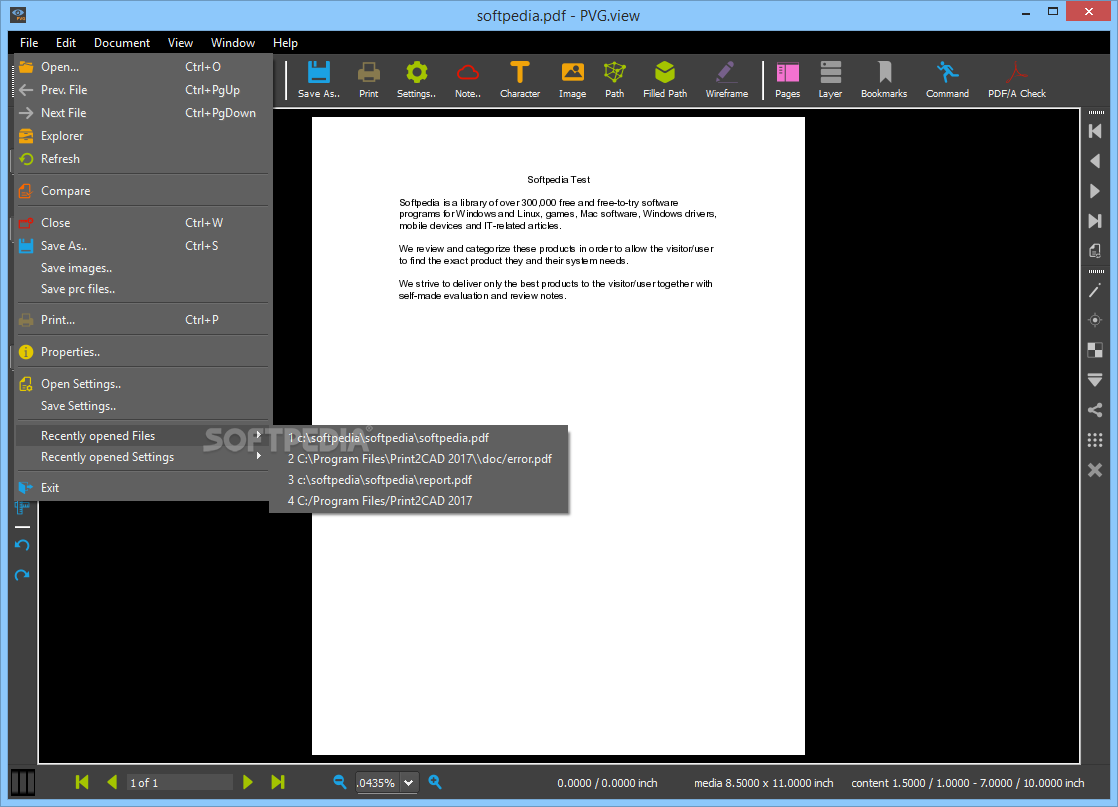1118x807 pixels.
Task: Click the redo arrow in left sidebar
Action: (22, 575)
